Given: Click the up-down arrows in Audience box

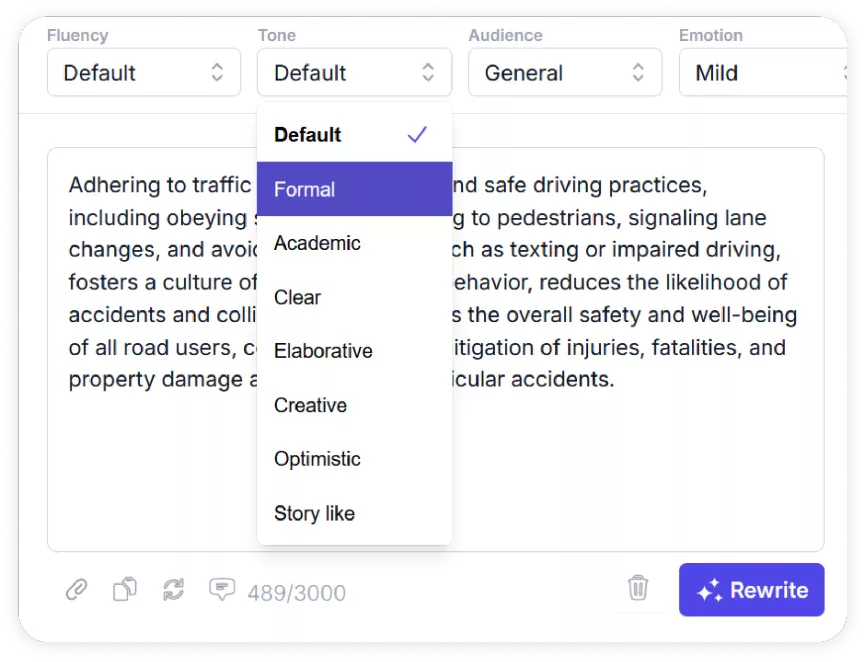Looking at the screenshot, I should [638, 72].
